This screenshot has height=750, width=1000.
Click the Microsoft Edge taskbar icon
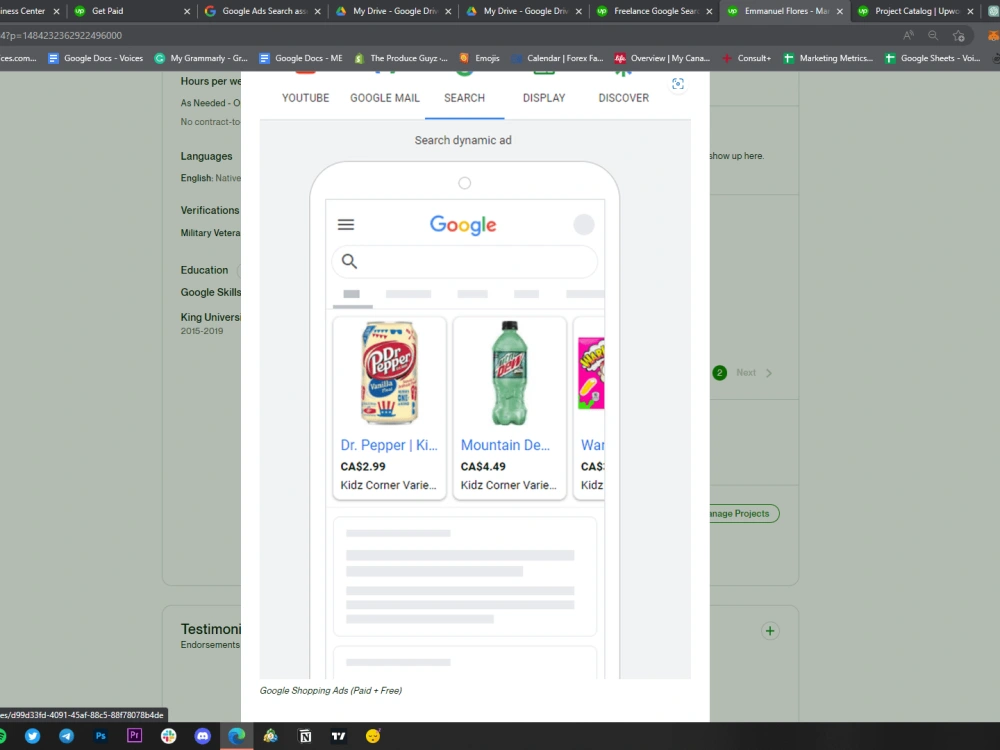pyautogui.click(x=237, y=736)
